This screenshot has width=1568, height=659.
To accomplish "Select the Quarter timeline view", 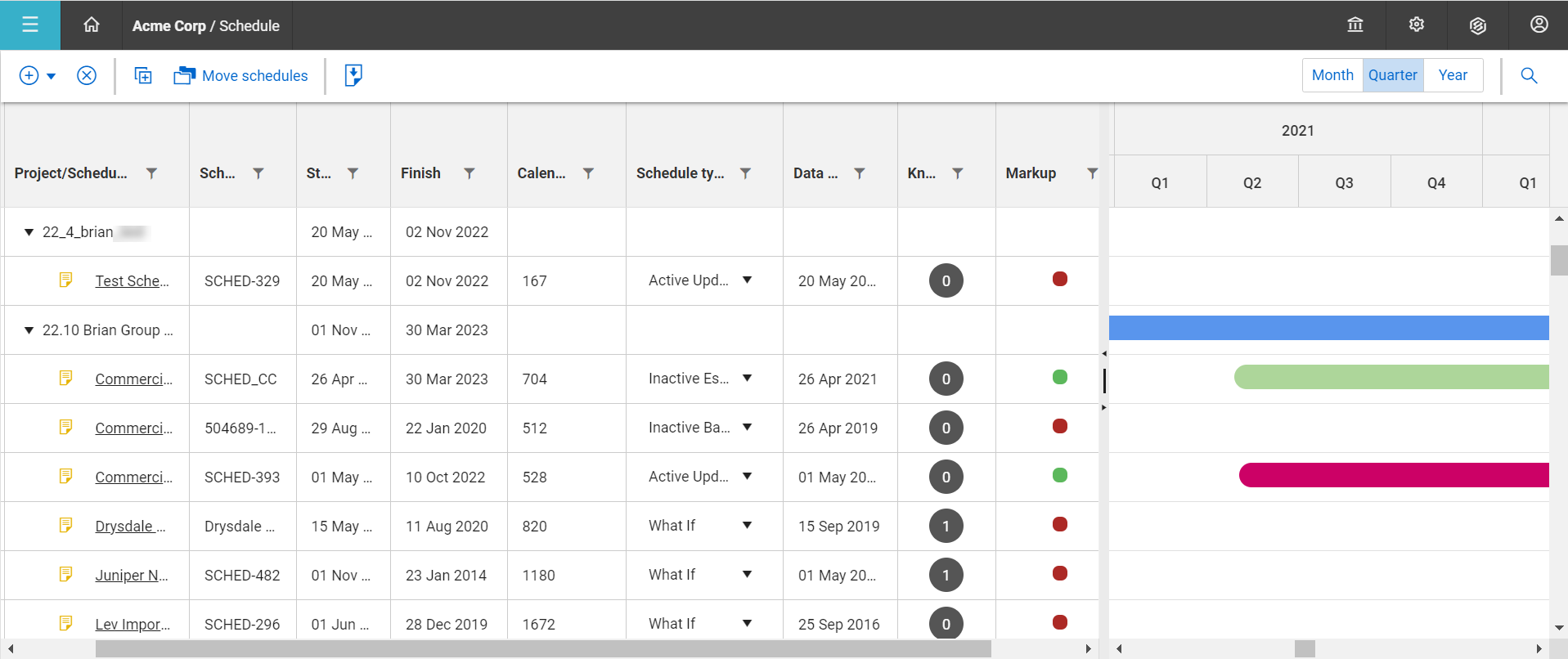I will [1392, 75].
